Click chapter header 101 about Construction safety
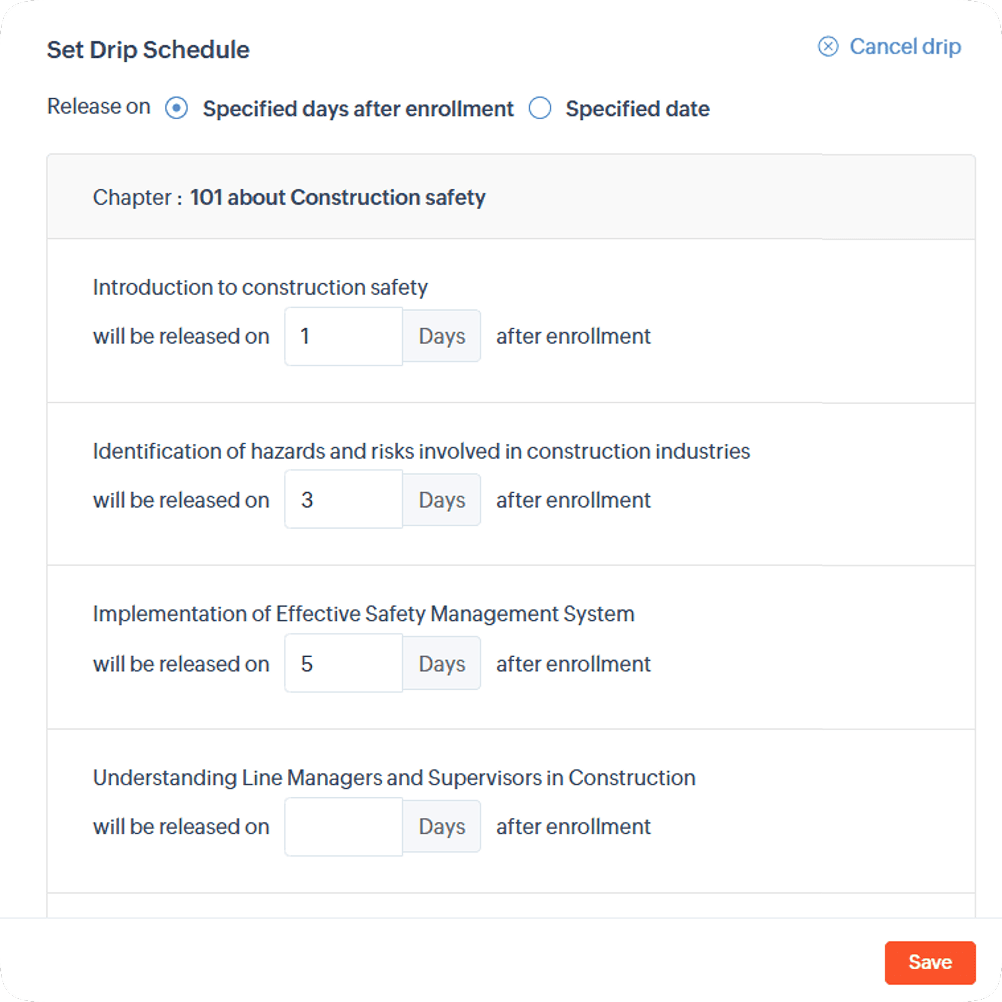This screenshot has height=1002, width=1002. click(337, 197)
